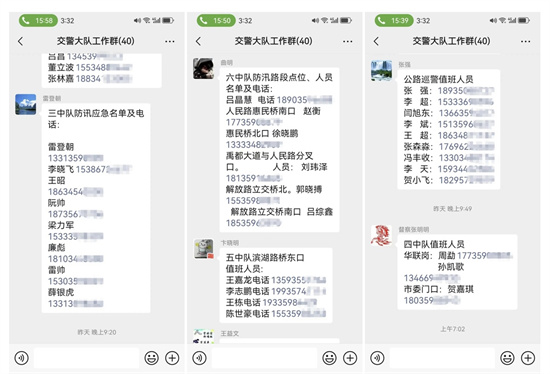550x374 pixels.
Task: Tap voice input icon in right chat
Action: (x=377, y=358)
